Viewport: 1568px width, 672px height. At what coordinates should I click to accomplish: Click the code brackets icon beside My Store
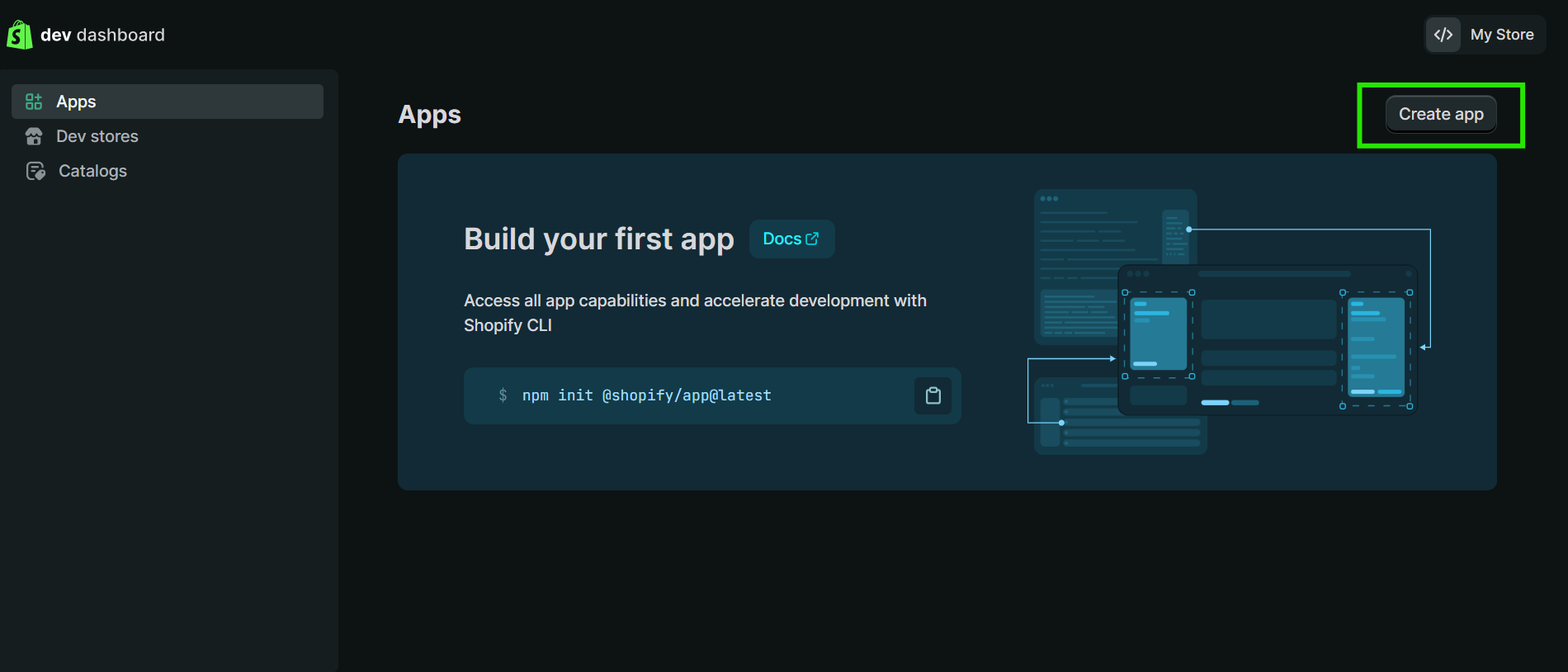click(x=1443, y=35)
